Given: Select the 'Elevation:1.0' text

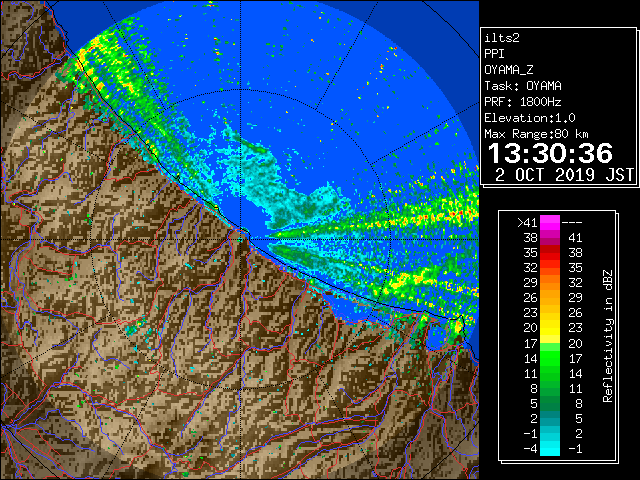Looking at the screenshot, I should pos(530,118).
